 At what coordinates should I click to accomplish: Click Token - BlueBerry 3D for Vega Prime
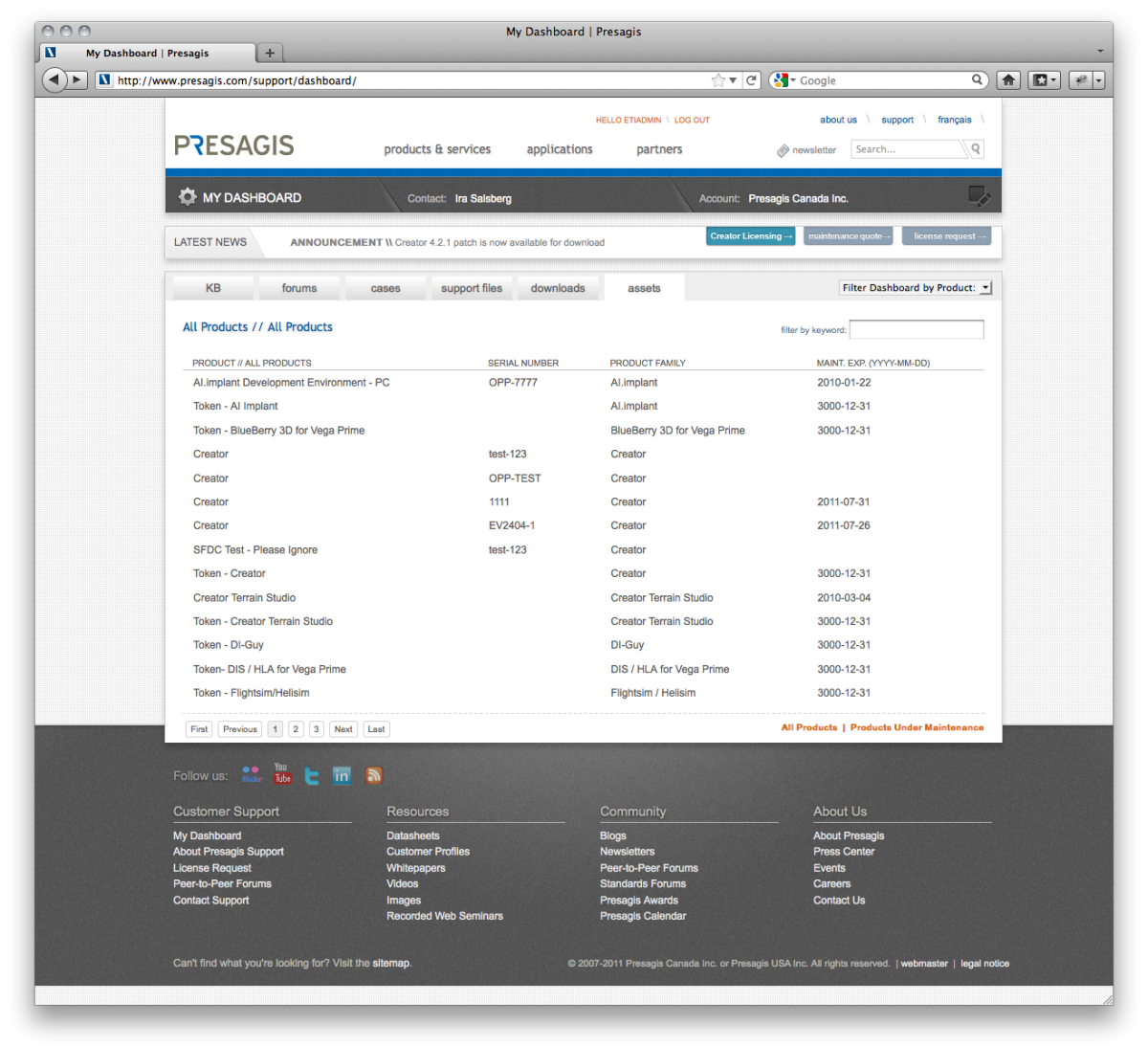coord(278,431)
